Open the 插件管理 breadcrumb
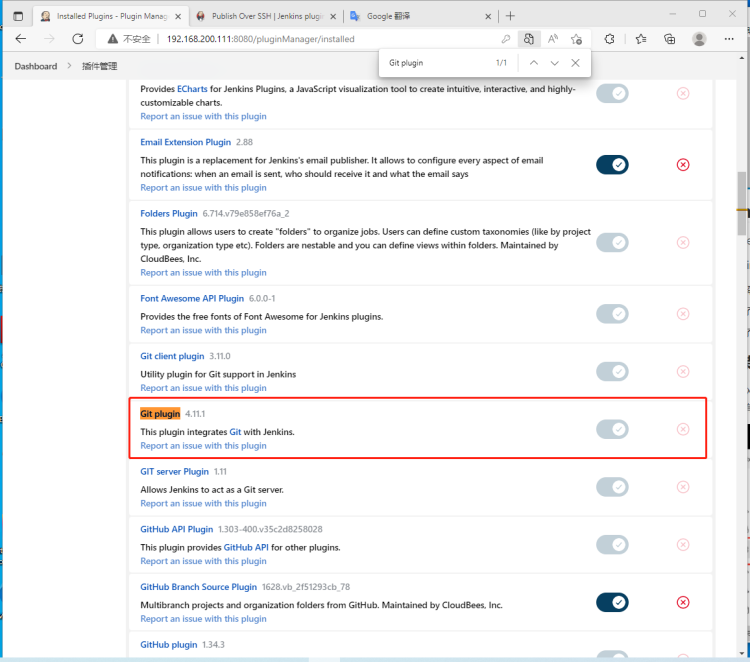This screenshot has height=662, width=750. pos(99,66)
